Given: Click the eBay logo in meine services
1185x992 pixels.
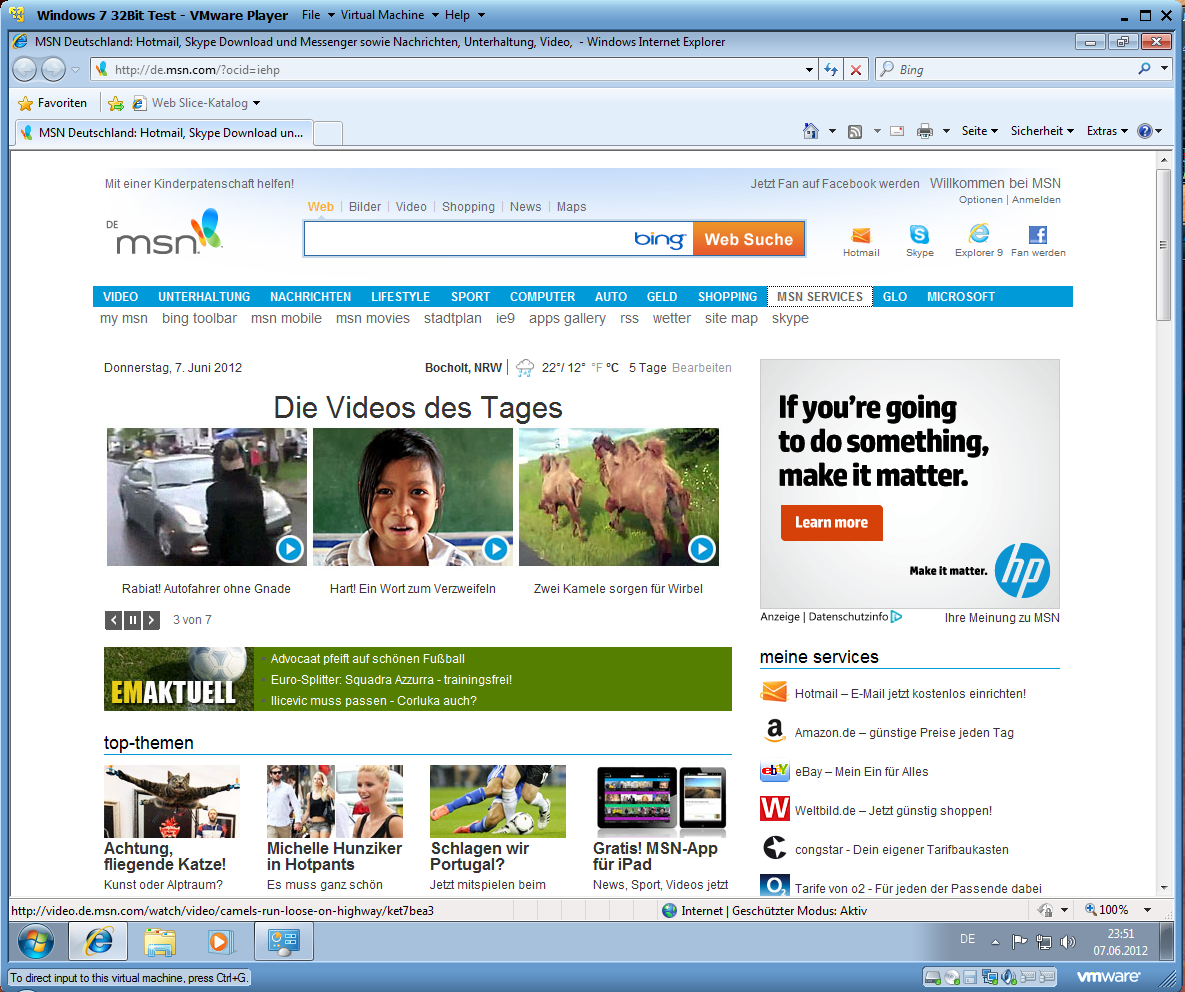Looking at the screenshot, I should tap(775, 771).
